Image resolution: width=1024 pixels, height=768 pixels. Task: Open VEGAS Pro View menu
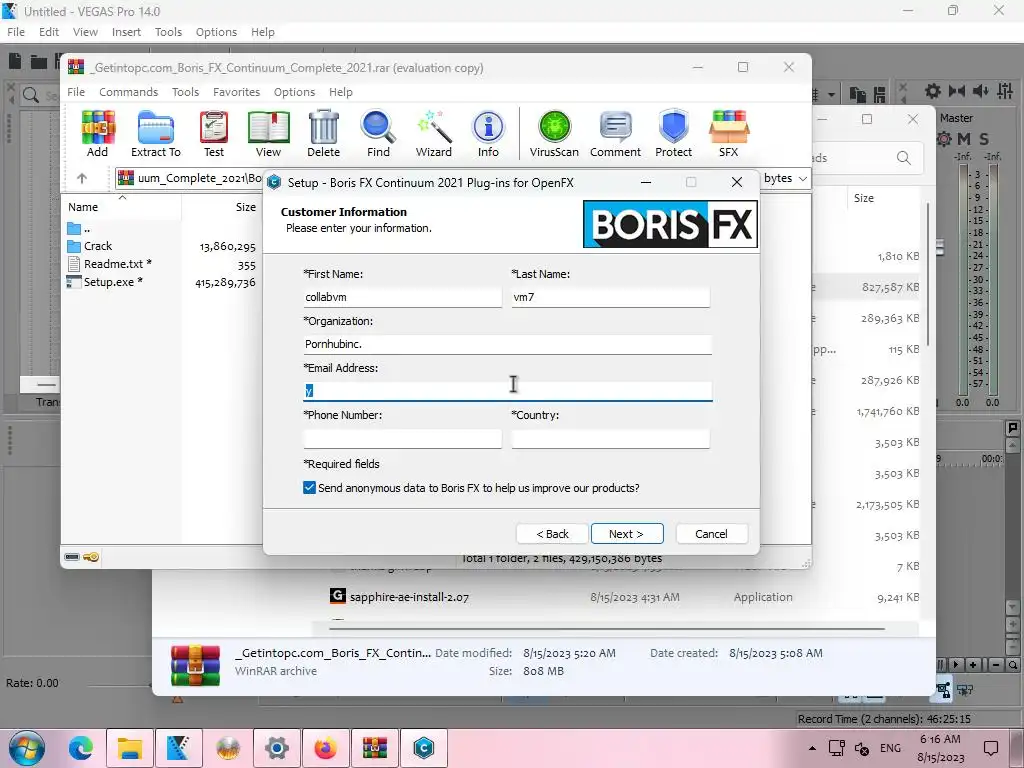click(85, 32)
